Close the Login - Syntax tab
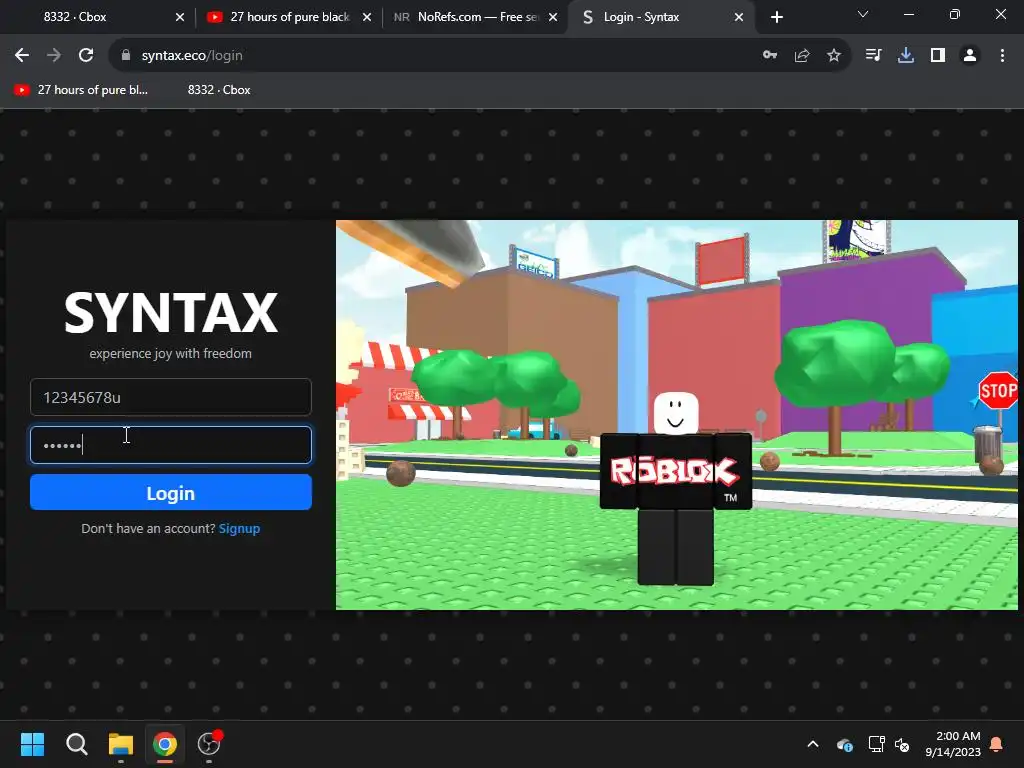The image size is (1024, 768). [739, 17]
